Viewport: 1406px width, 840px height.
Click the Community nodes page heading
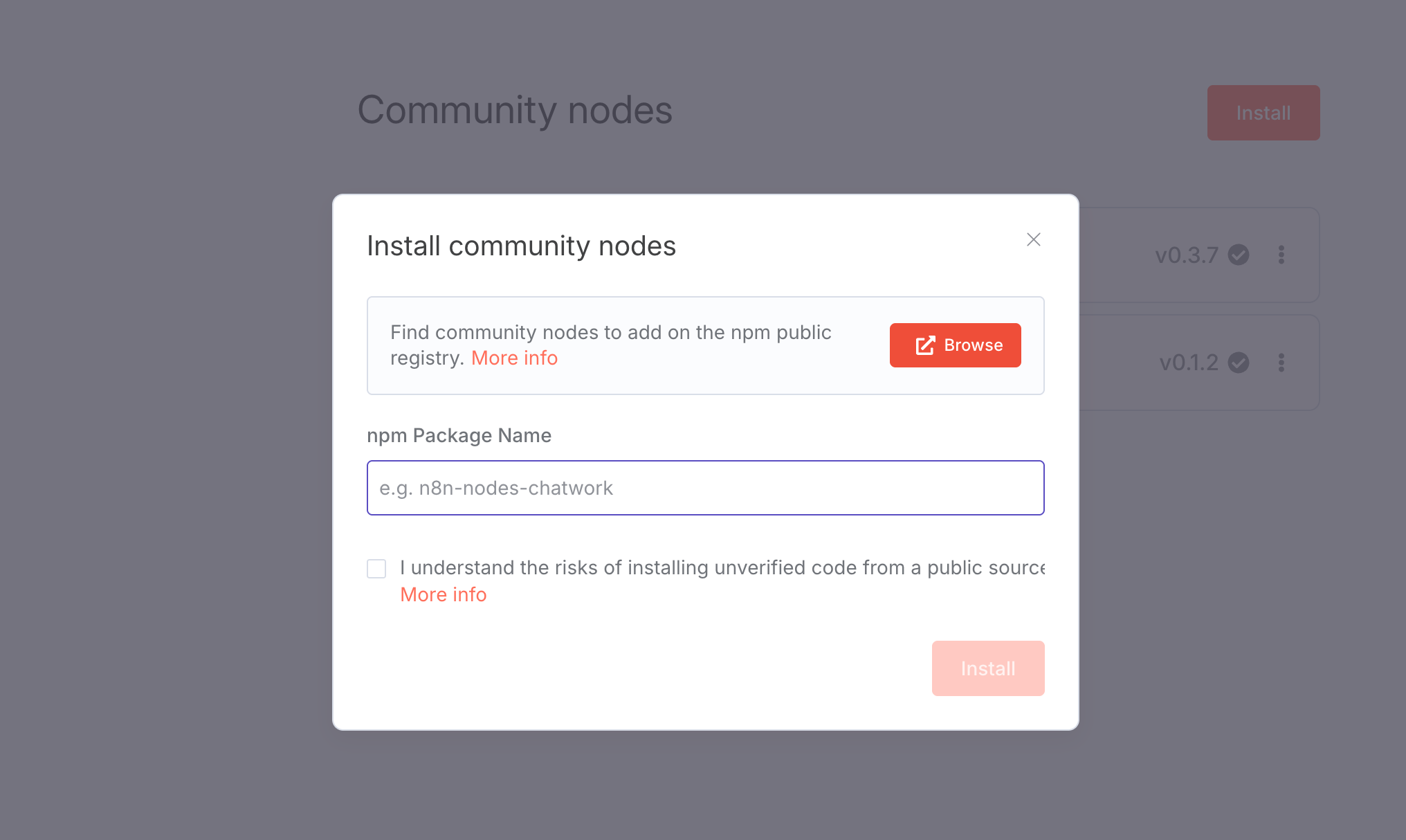pyautogui.click(x=515, y=110)
